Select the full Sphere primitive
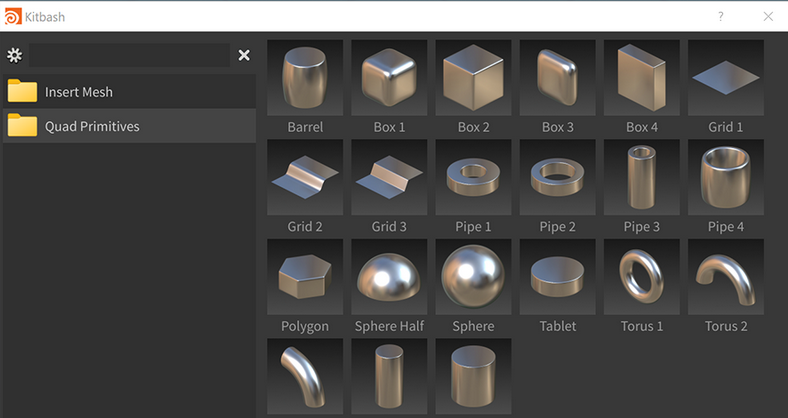Viewport: 788px width, 418px height. click(x=473, y=276)
